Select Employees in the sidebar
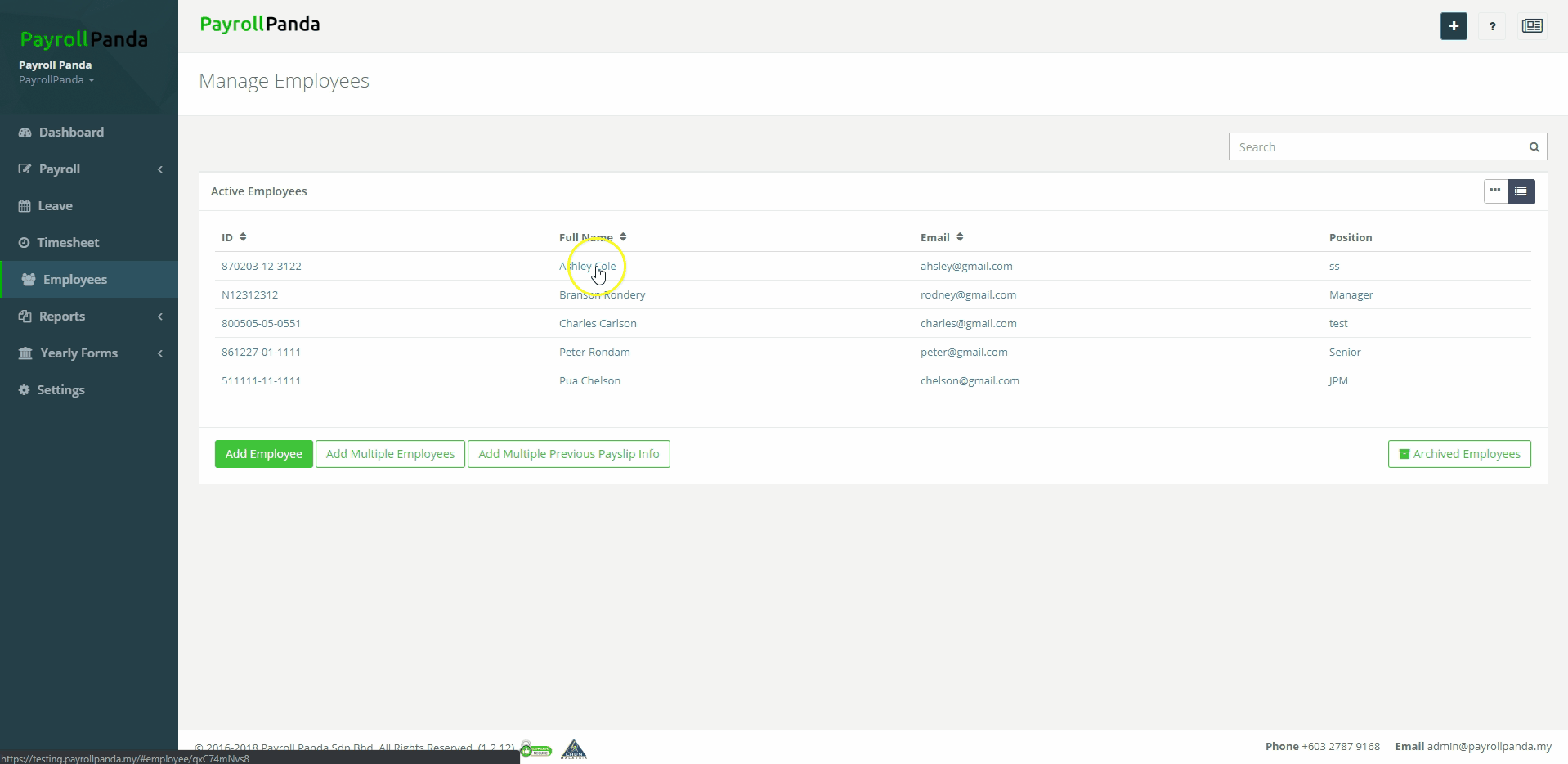This screenshot has height=764, width=1568. pos(75,280)
